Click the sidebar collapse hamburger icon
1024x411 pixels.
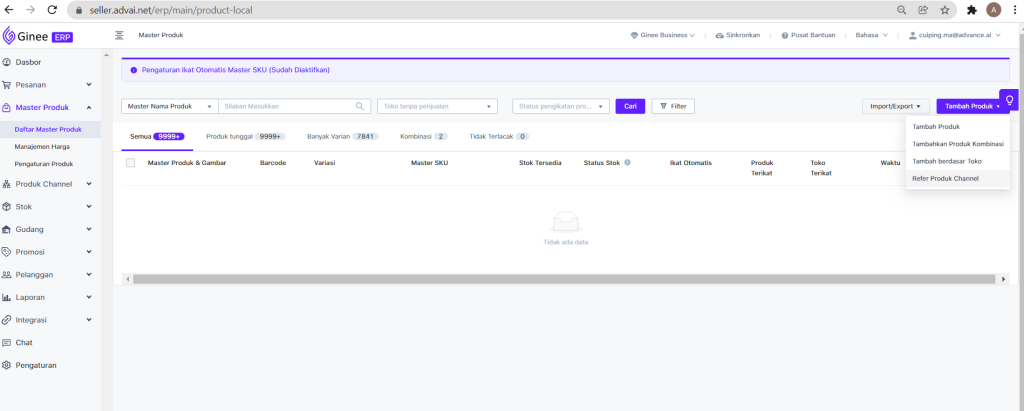point(119,35)
